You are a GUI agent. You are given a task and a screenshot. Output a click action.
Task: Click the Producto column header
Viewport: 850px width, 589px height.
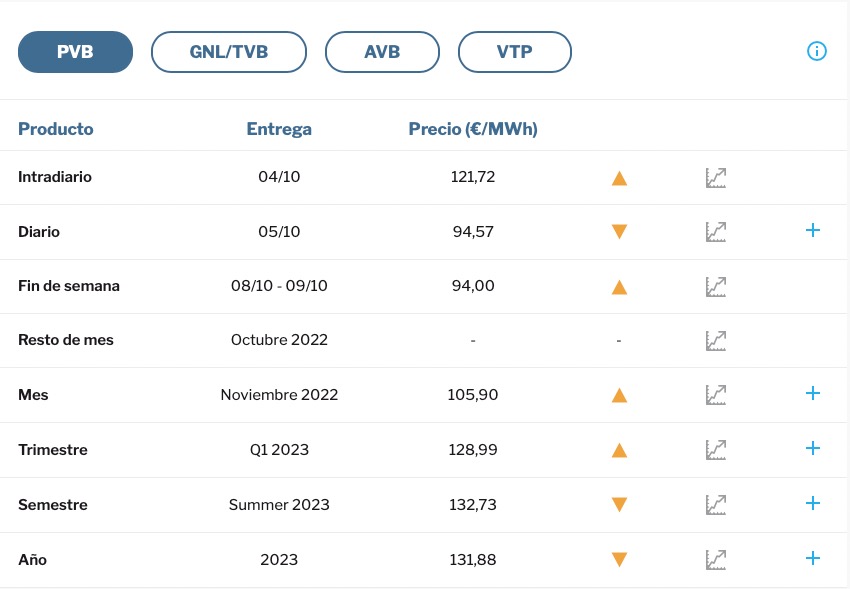(56, 129)
